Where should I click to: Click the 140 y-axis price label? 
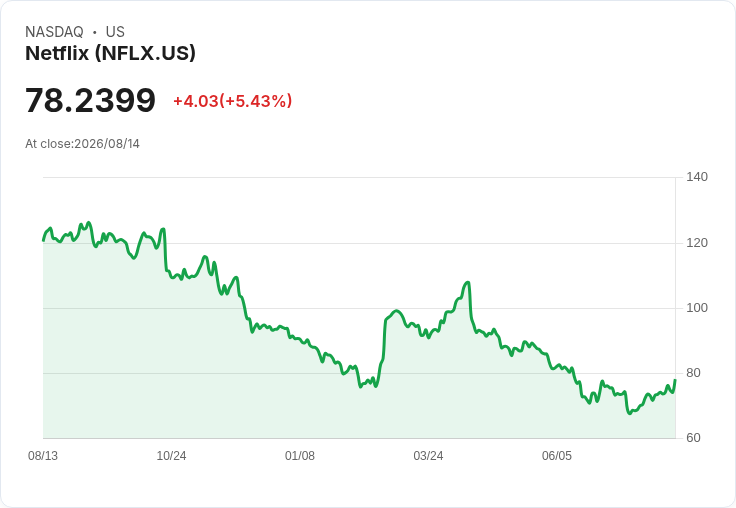[697, 177]
